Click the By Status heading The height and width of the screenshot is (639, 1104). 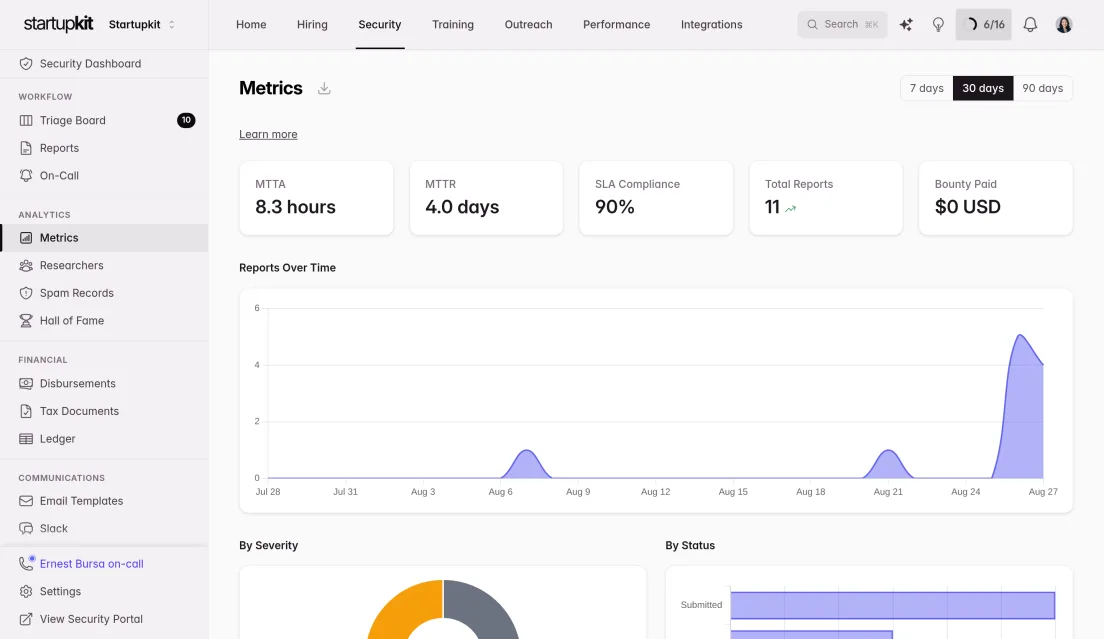coord(690,545)
